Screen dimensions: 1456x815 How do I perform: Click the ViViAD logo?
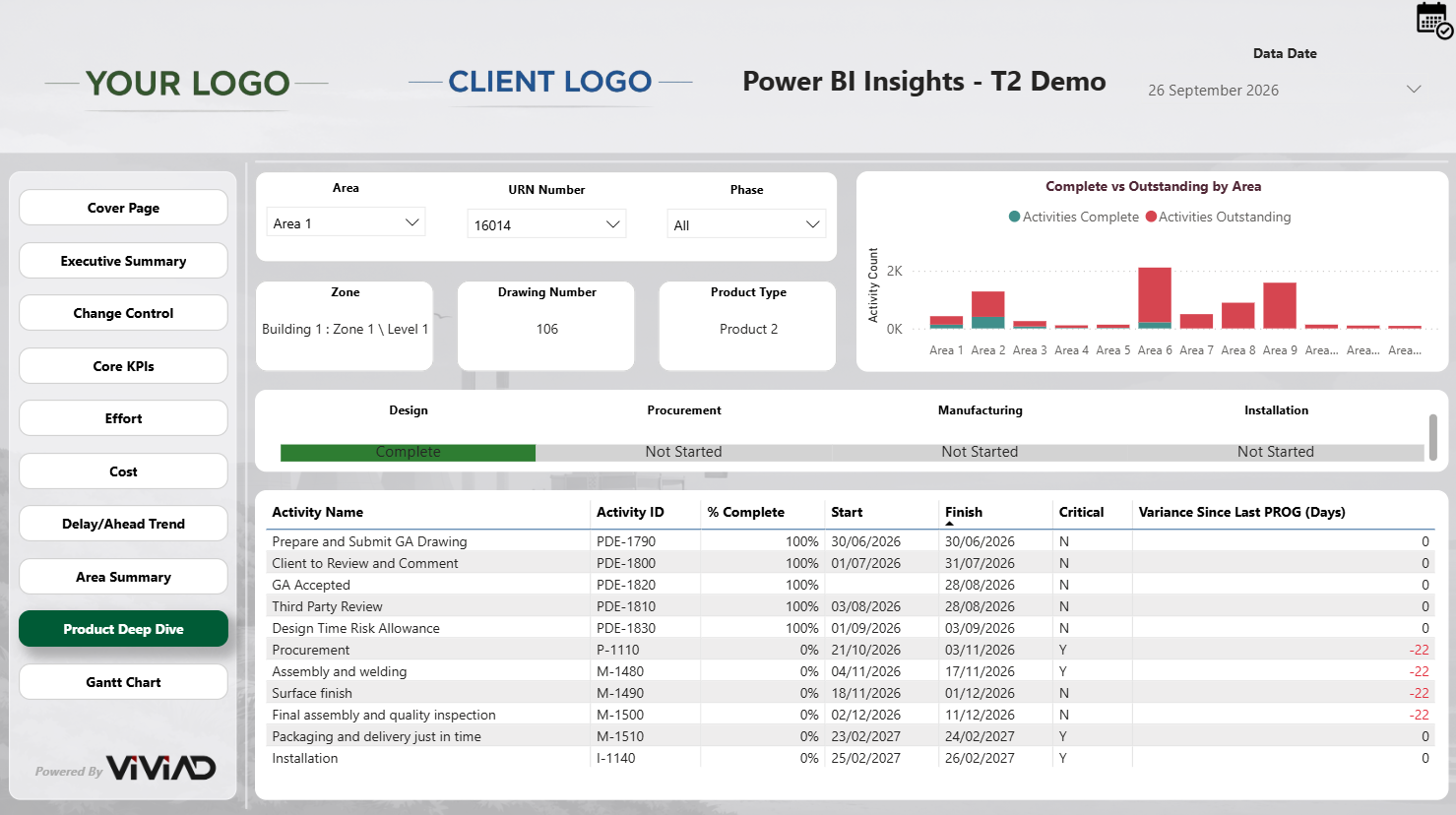(160, 769)
